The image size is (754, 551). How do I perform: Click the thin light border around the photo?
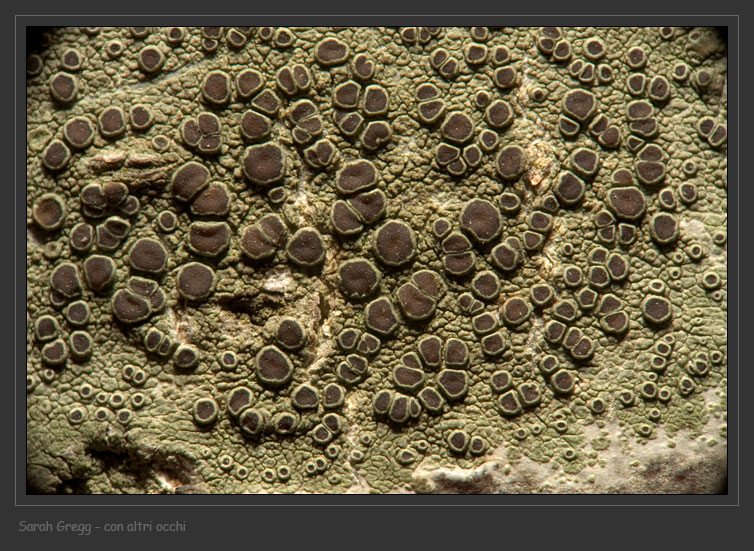click(x=377, y=16)
